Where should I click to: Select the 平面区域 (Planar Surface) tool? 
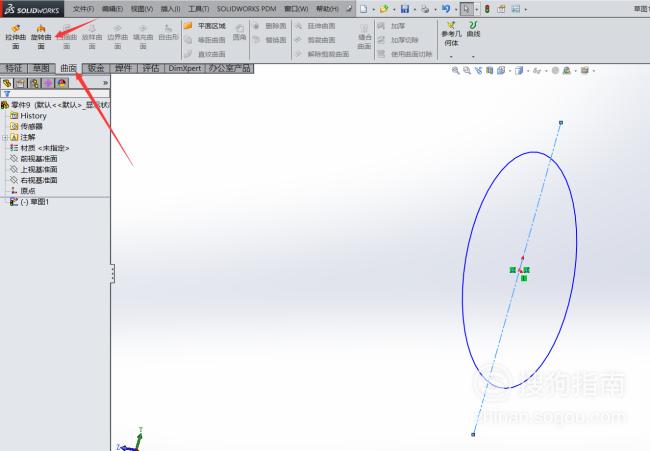[205, 26]
